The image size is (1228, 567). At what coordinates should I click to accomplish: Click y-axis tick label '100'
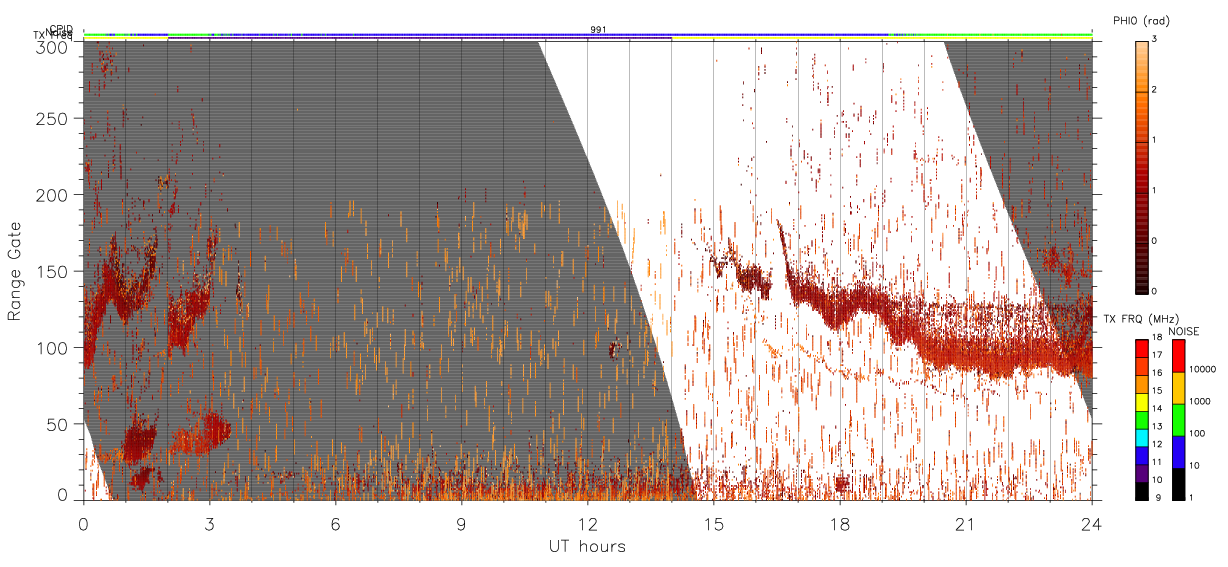(54, 348)
